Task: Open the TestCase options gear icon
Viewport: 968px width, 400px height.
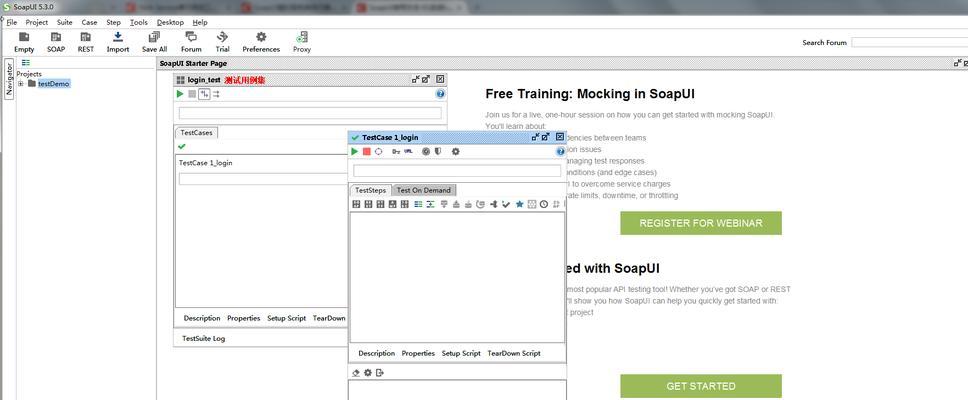Action: [456, 151]
